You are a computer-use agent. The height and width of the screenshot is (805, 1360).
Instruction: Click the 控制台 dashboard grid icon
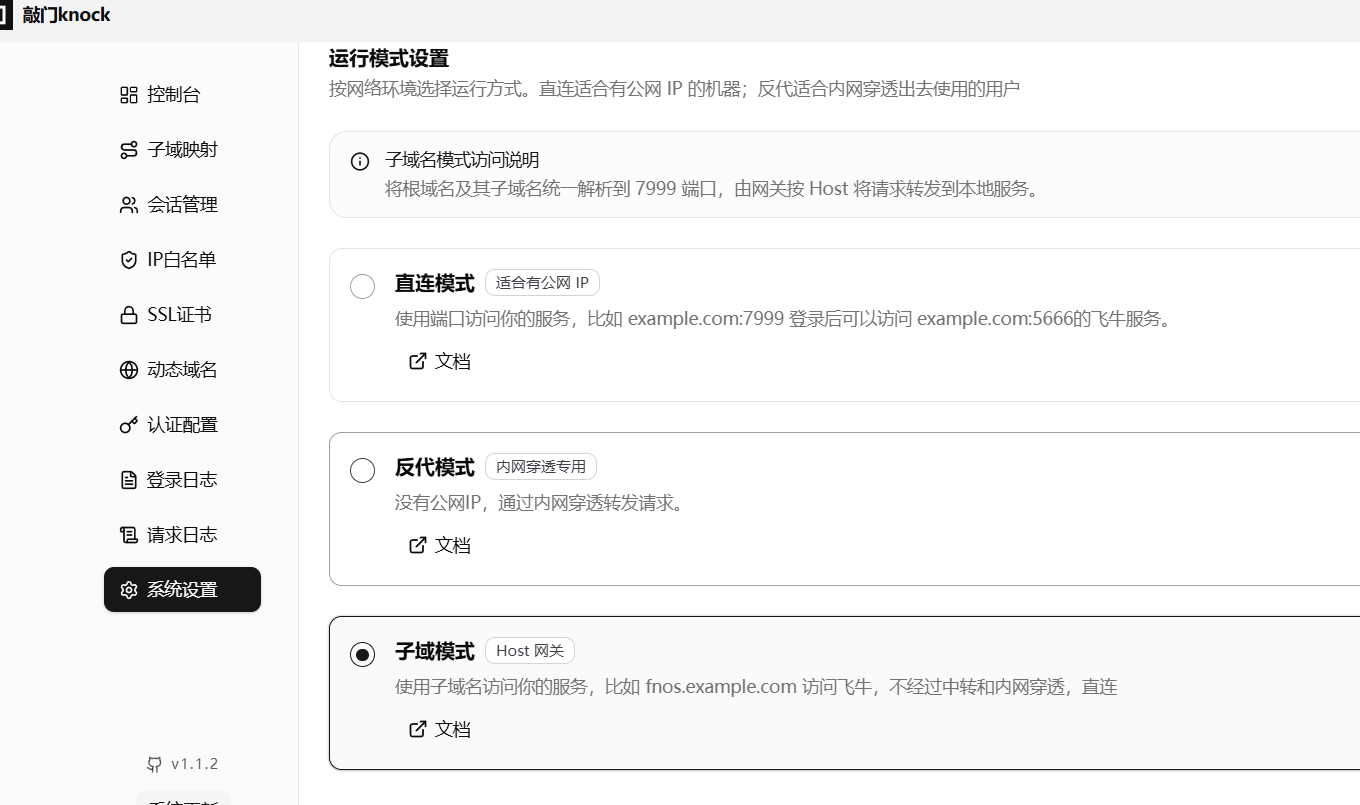[x=128, y=95]
